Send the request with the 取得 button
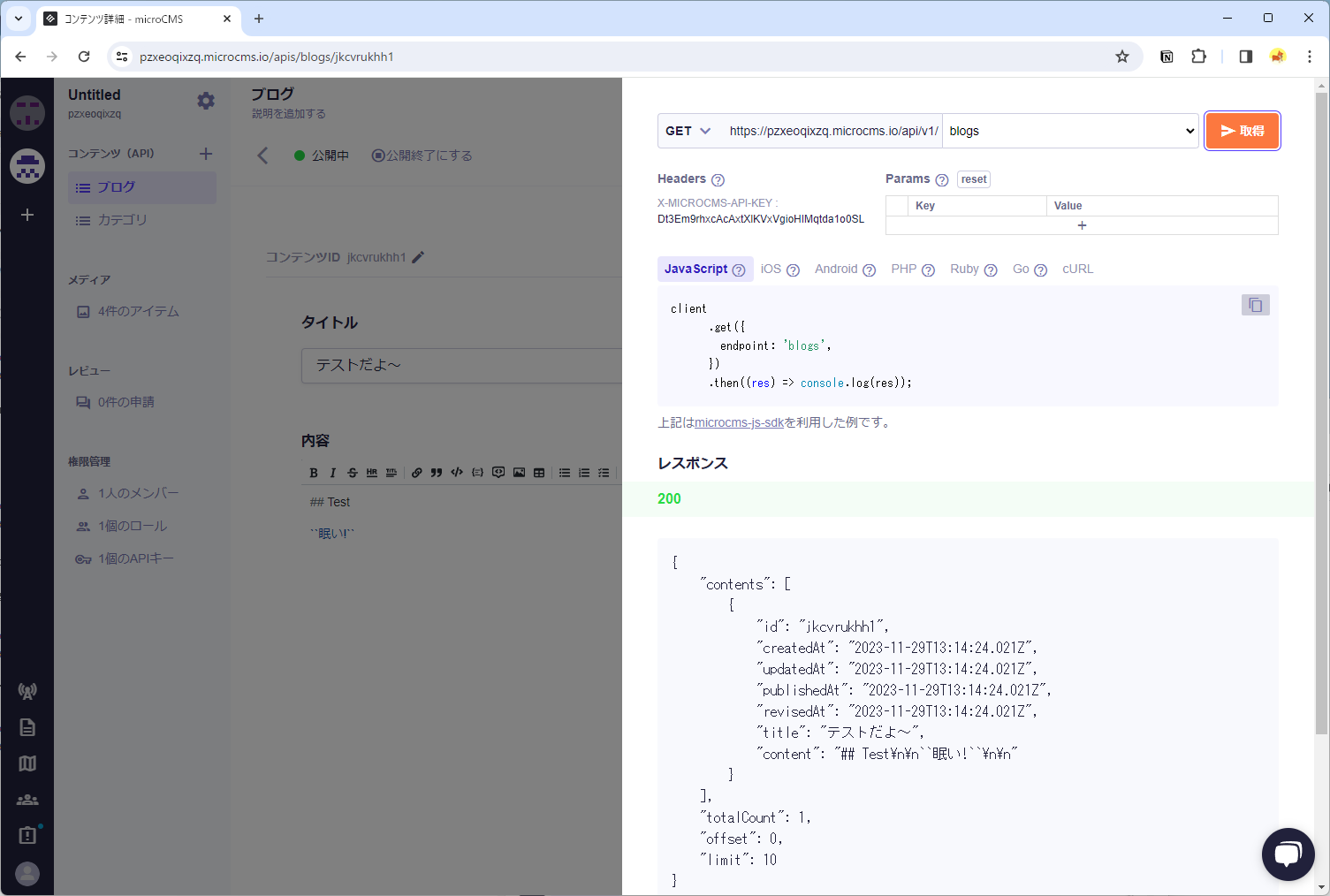The width and height of the screenshot is (1330, 896). (1243, 131)
